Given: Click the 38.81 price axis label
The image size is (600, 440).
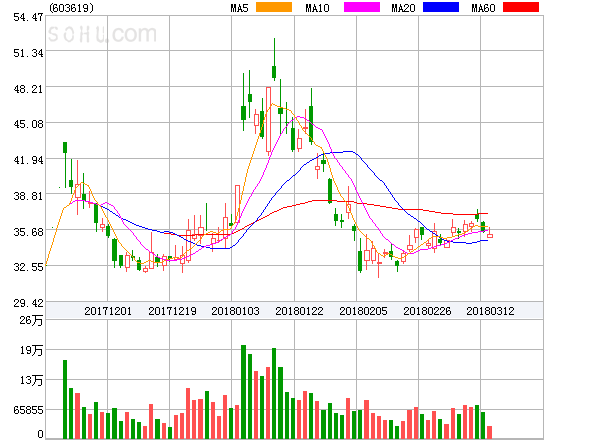Looking at the screenshot, I should (28, 196).
